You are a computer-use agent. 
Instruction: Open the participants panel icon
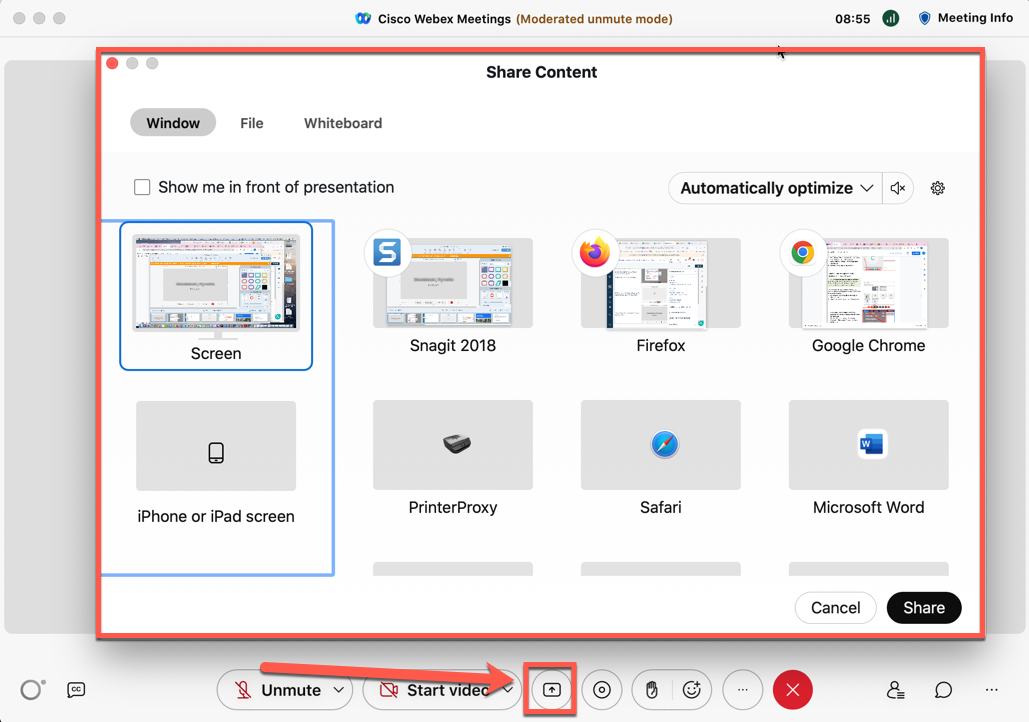pyautogui.click(x=895, y=690)
